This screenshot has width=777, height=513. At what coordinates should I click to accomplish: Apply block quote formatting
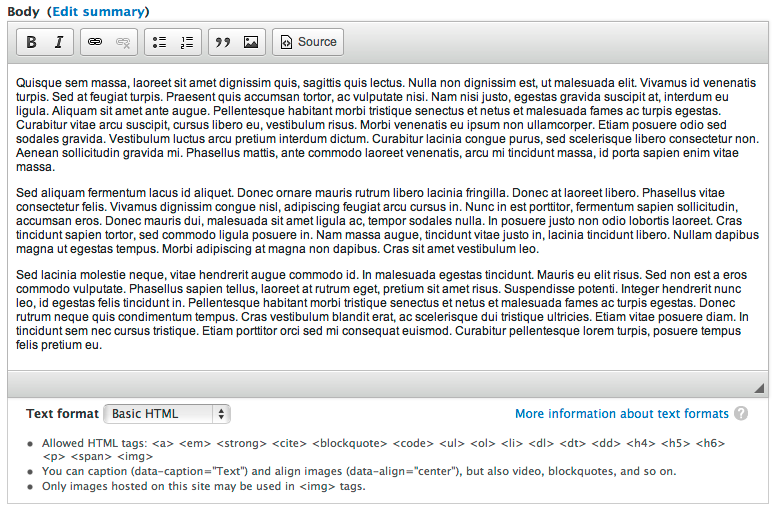coord(223,42)
